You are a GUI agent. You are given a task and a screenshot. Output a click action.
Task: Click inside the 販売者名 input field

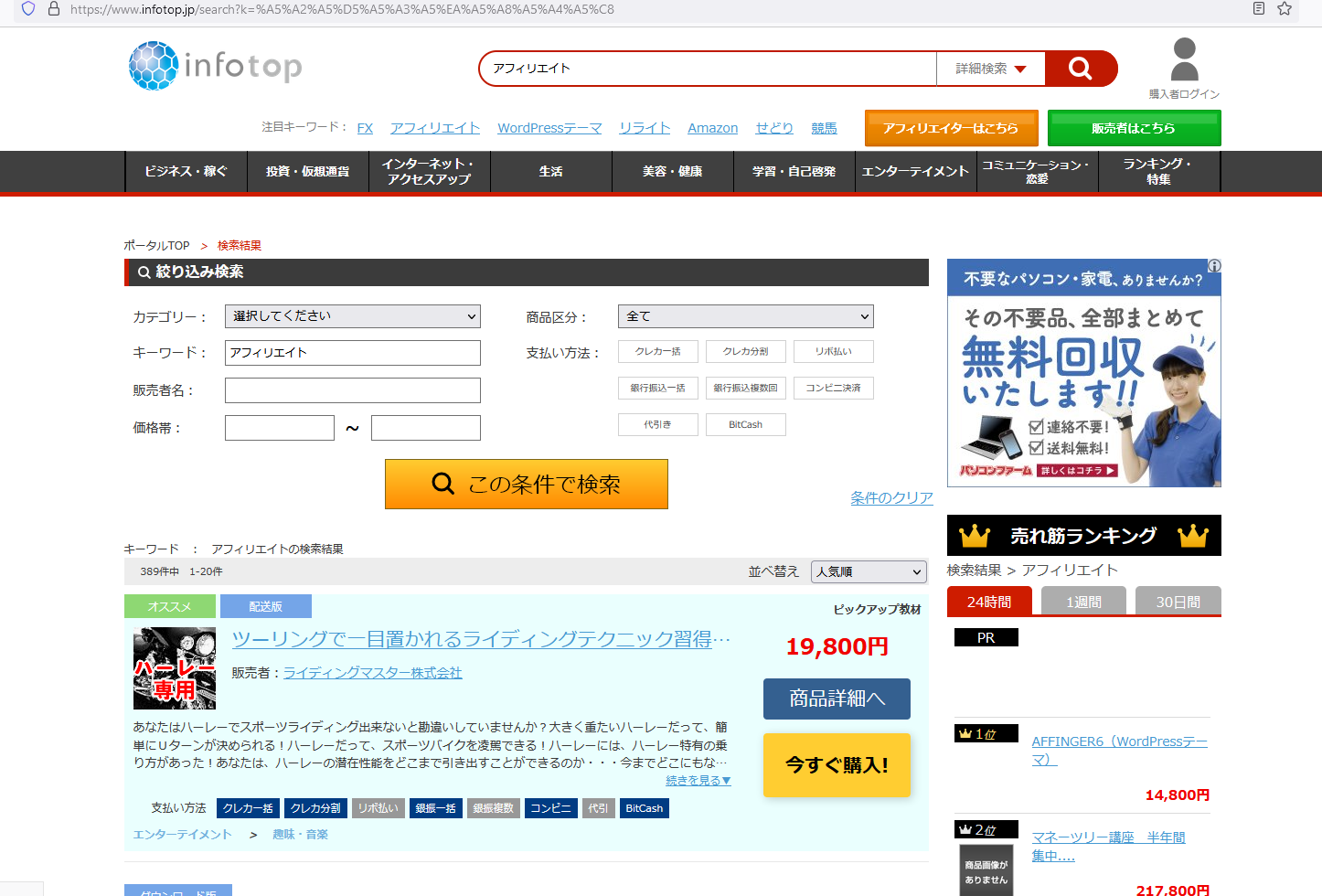click(x=352, y=390)
